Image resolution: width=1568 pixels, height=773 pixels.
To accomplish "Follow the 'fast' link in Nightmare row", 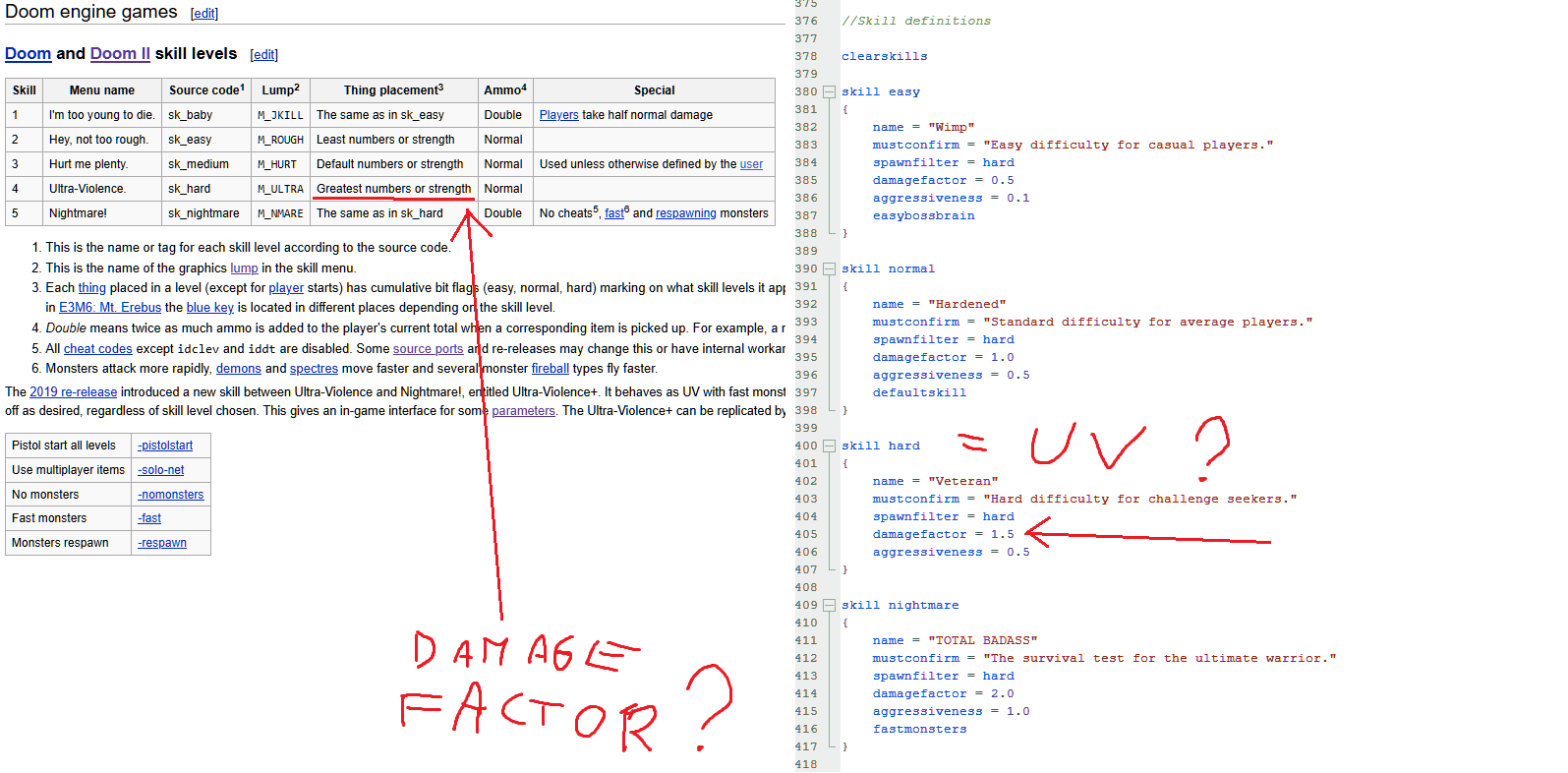I will point(613,213).
